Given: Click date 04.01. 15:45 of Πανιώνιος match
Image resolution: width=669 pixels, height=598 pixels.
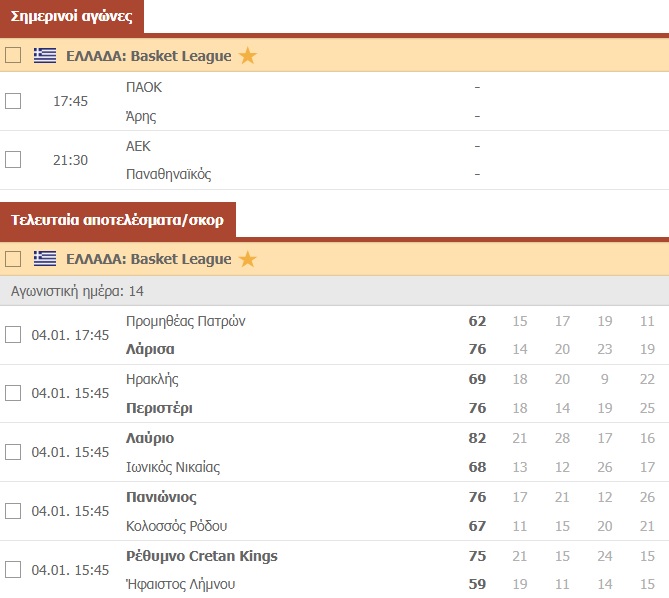Looking at the screenshot, I should click(70, 511).
